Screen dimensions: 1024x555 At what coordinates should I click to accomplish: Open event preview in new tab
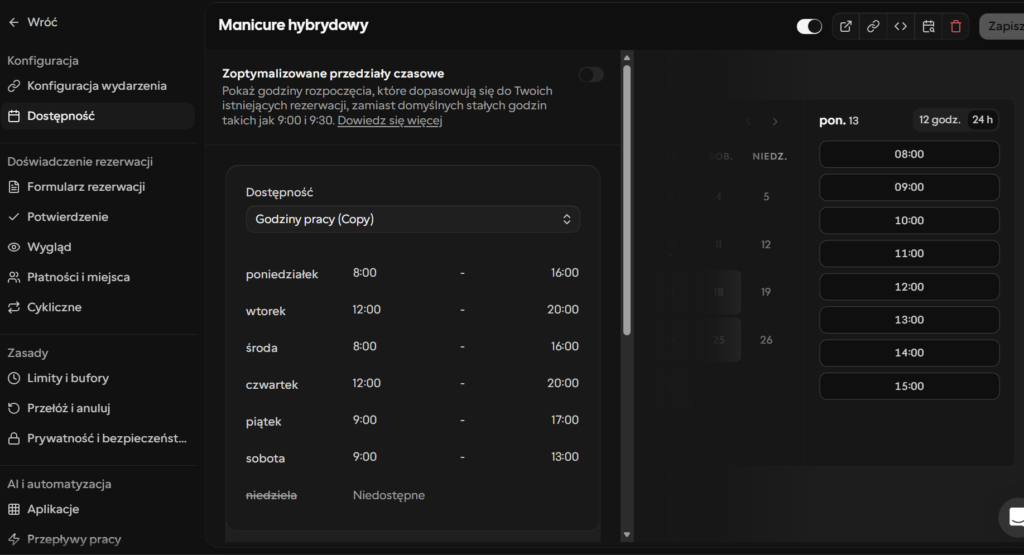click(x=846, y=26)
